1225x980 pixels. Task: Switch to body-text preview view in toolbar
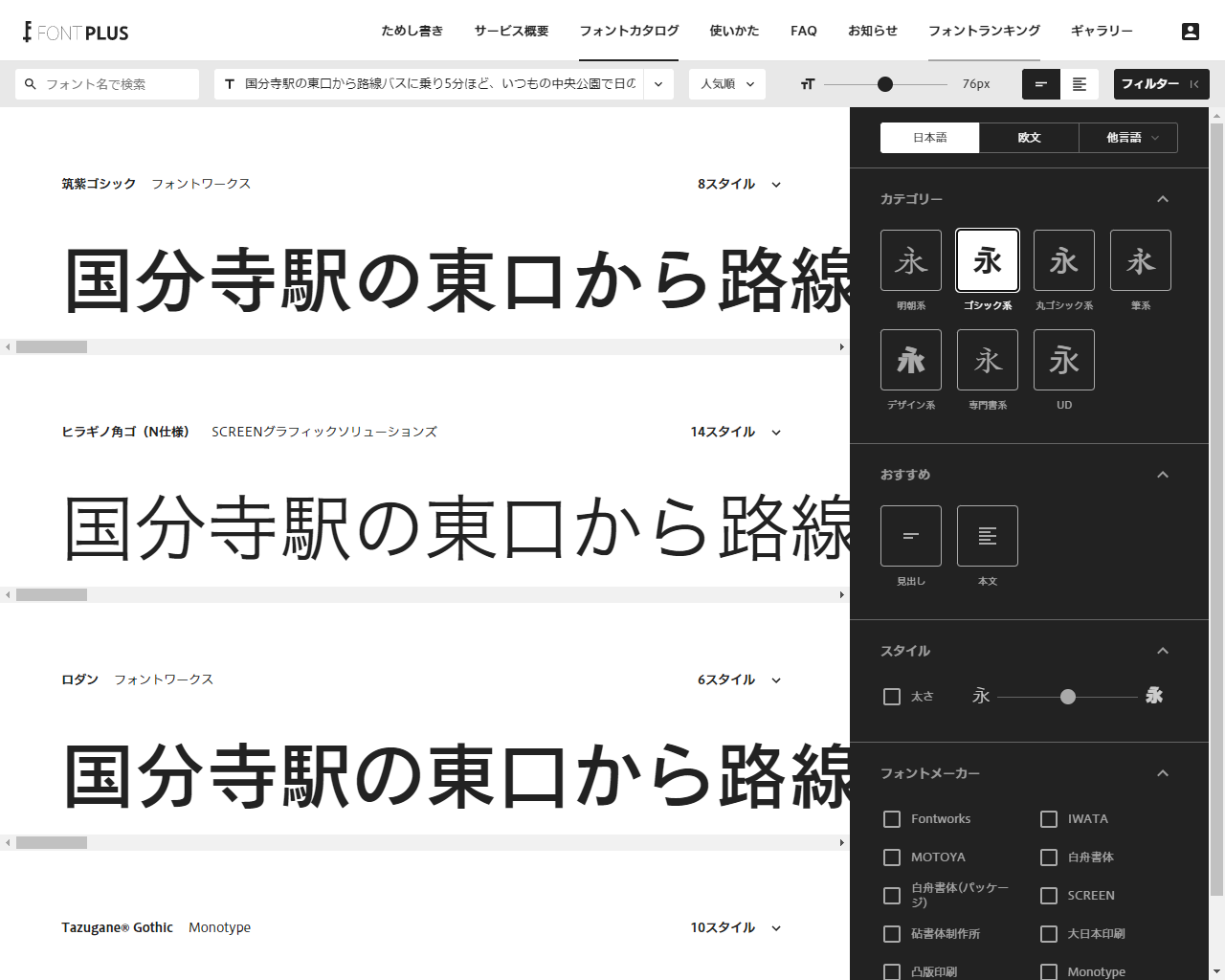point(1080,84)
